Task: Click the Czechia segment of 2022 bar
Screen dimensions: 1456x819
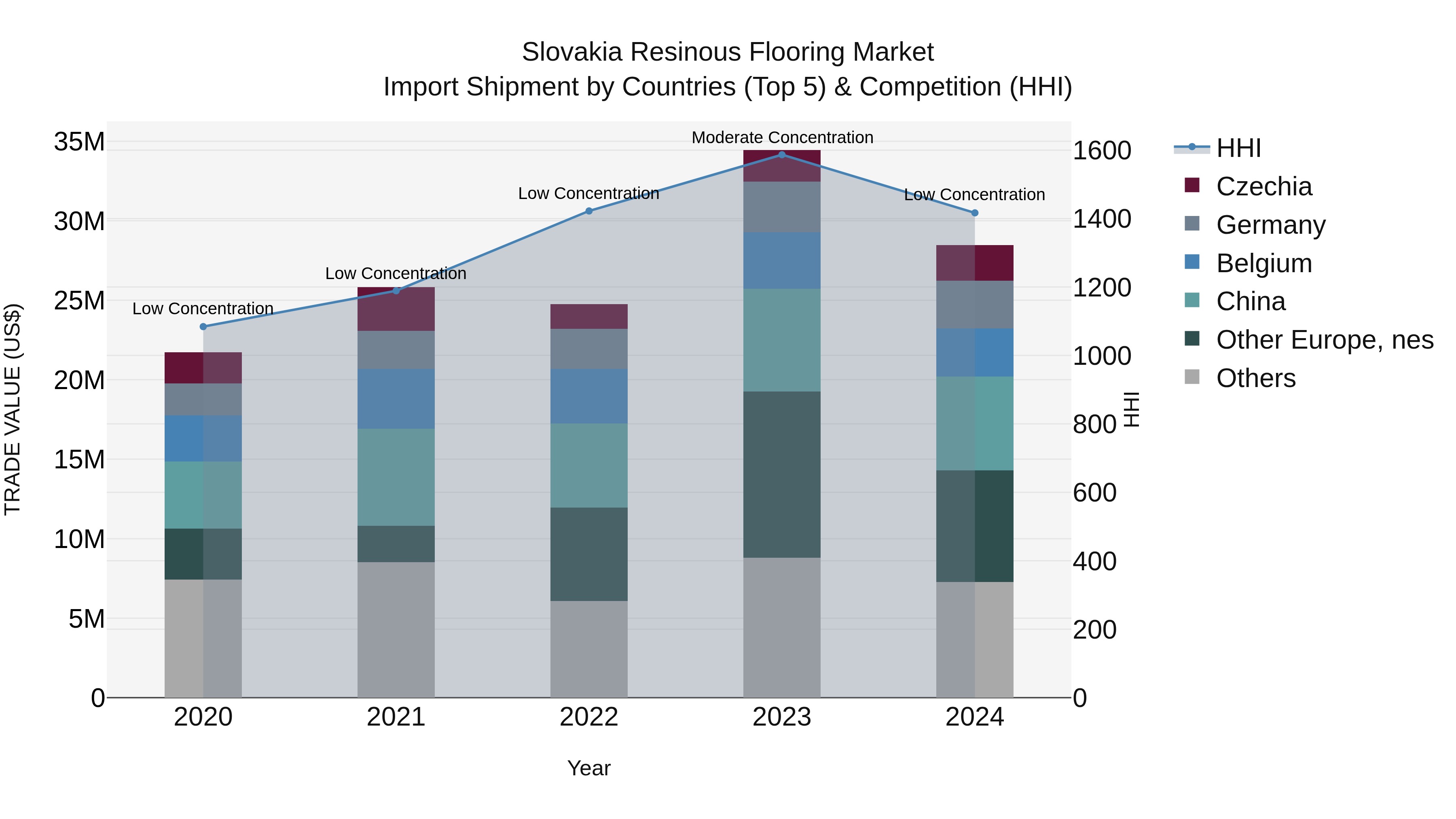Action: 589,317
